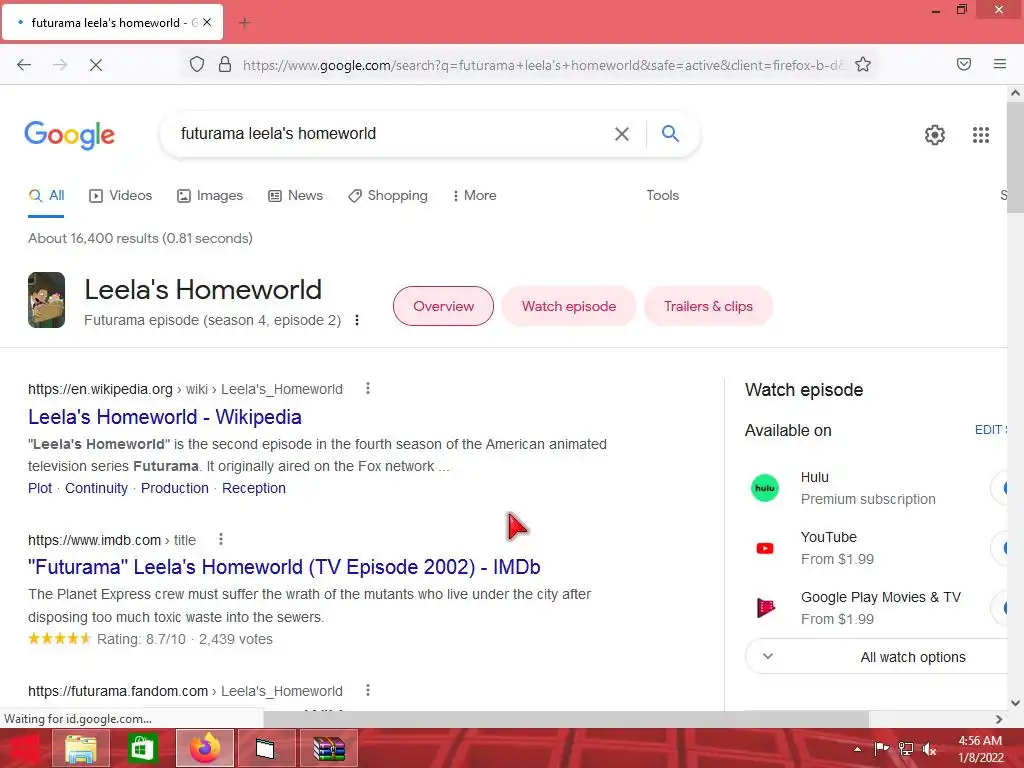Click the forward navigation arrow
This screenshot has height=768, width=1024.
[x=60, y=65]
